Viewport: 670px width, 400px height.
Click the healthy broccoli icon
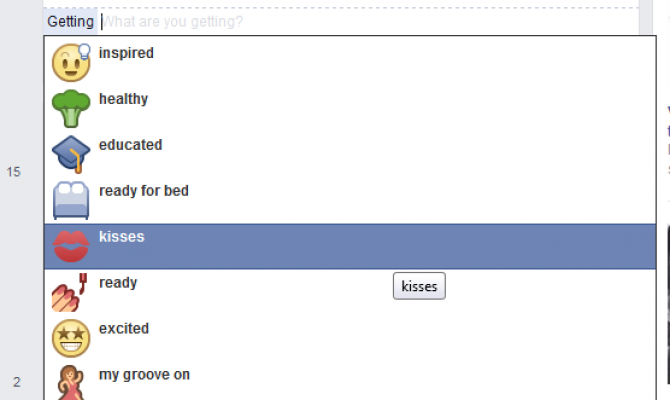click(71, 108)
